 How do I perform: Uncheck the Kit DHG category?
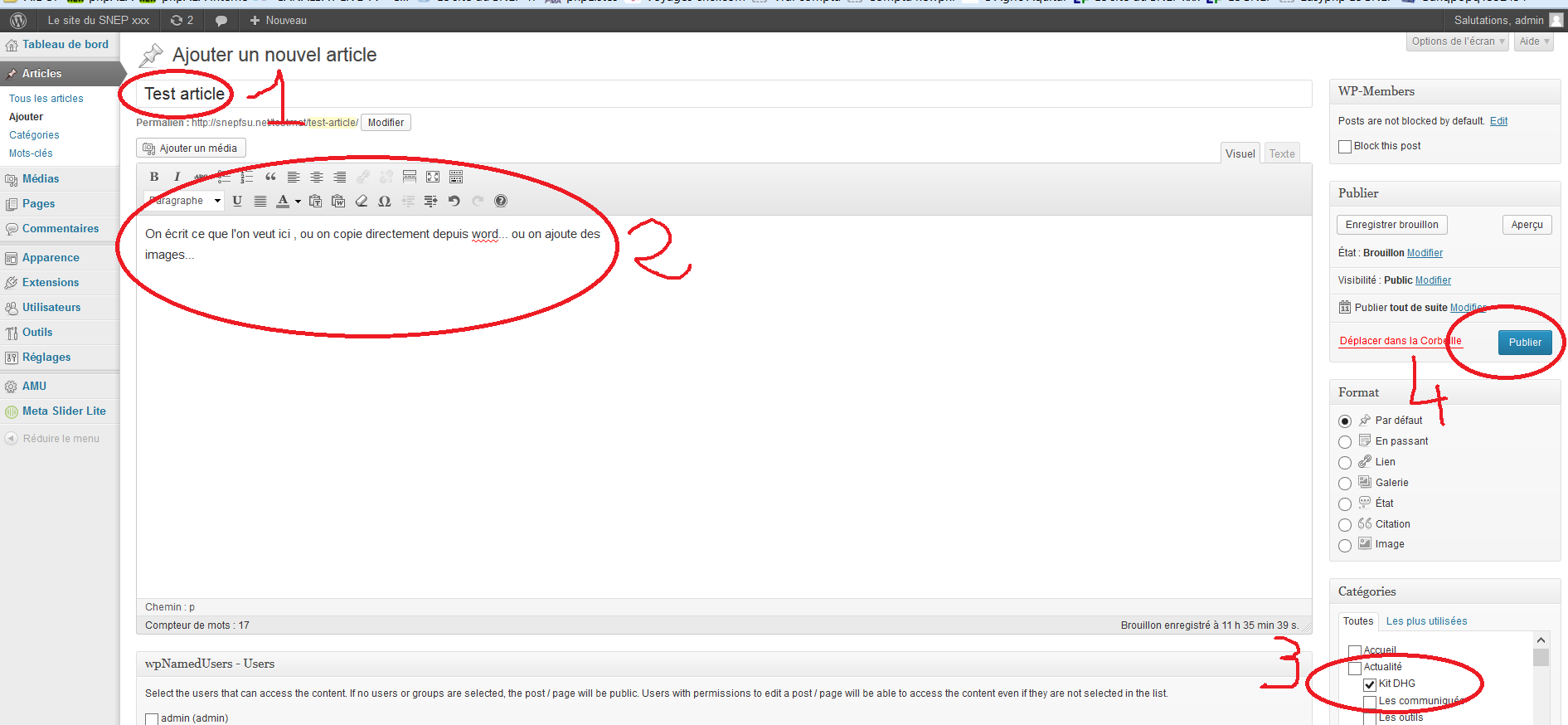(x=1370, y=684)
